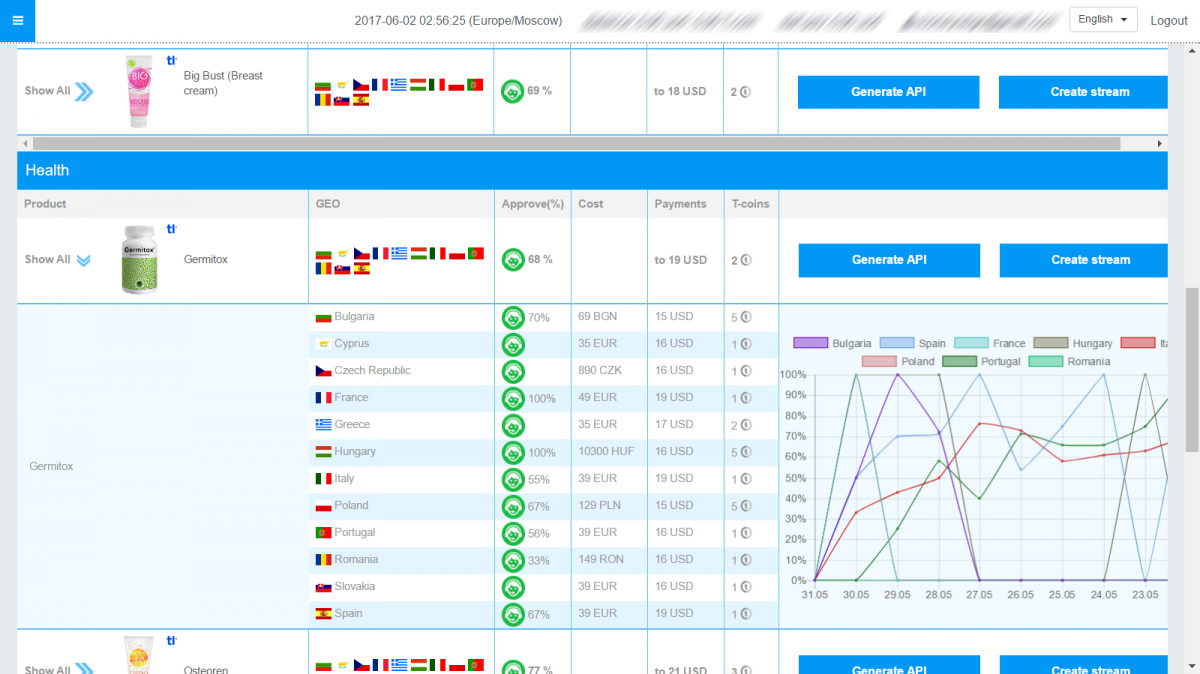Screen dimensions: 1200x674
Task: Click the Spain flag in country list
Action: pos(323,614)
